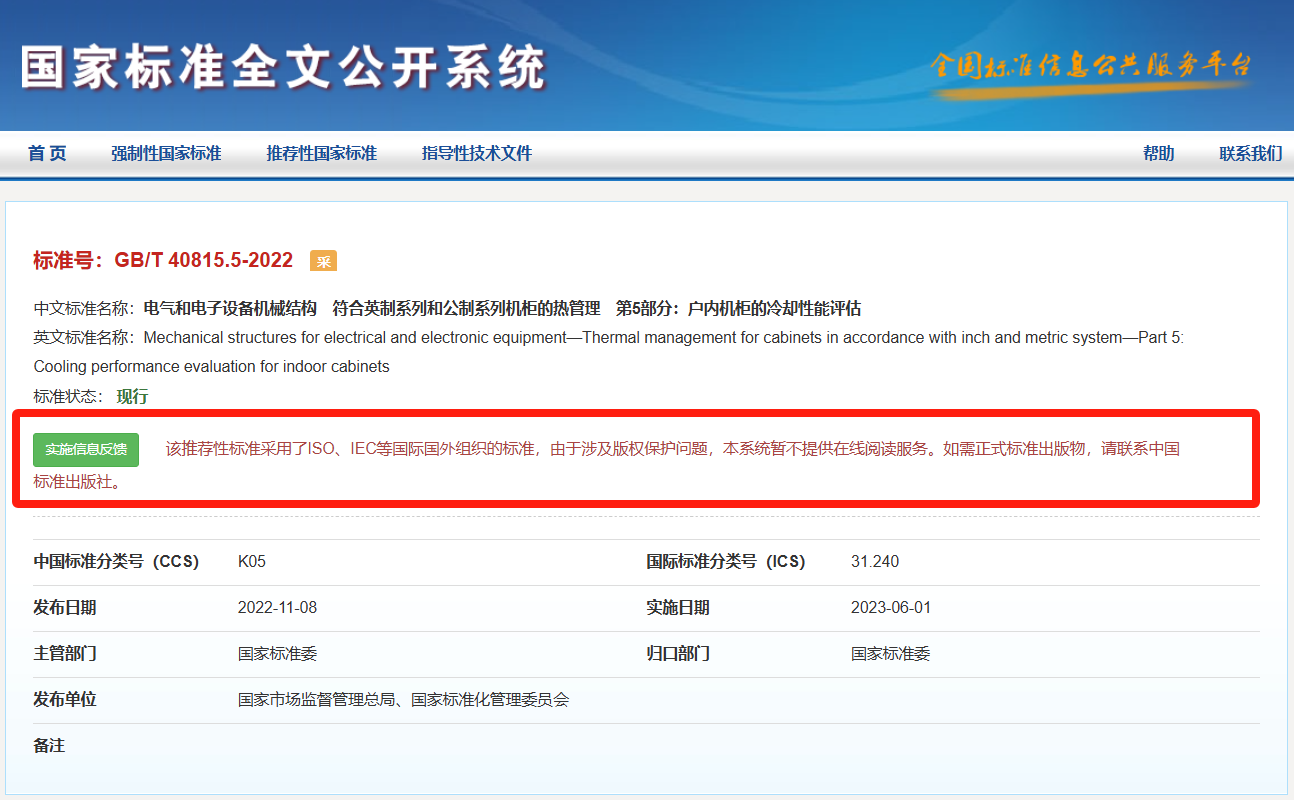Click the 全国标准信息公共服务平台 calligraphy banner
The height and width of the screenshot is (800, 1294).
1090,66
